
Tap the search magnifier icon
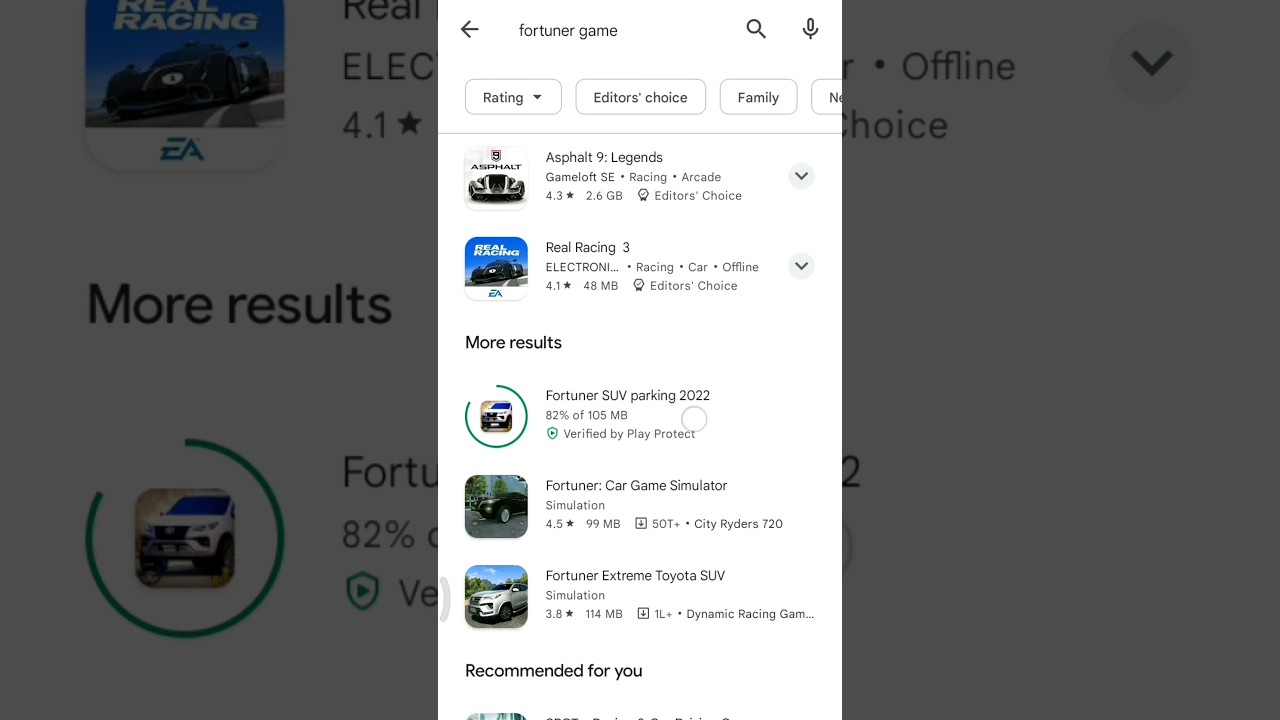(x=756, y=30)
